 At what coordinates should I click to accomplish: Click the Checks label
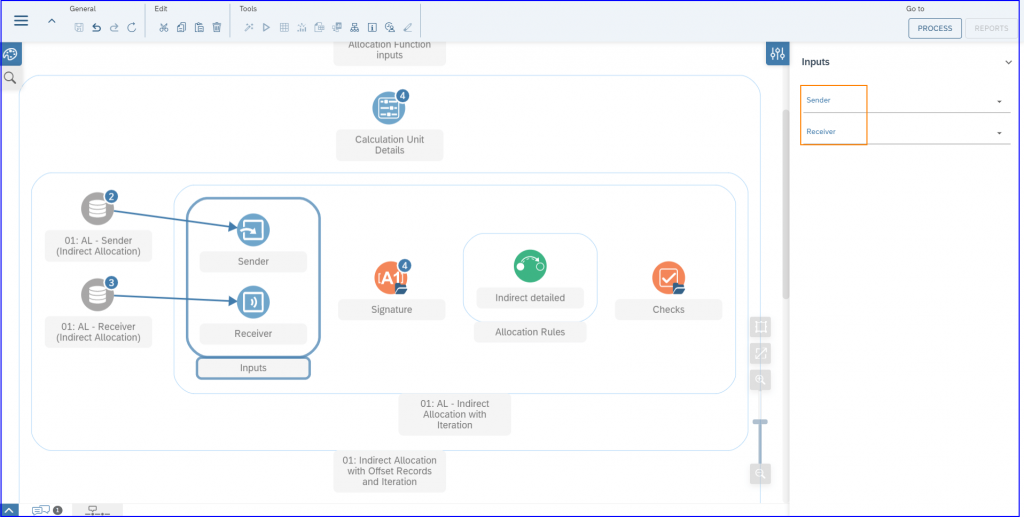[669, 309]
